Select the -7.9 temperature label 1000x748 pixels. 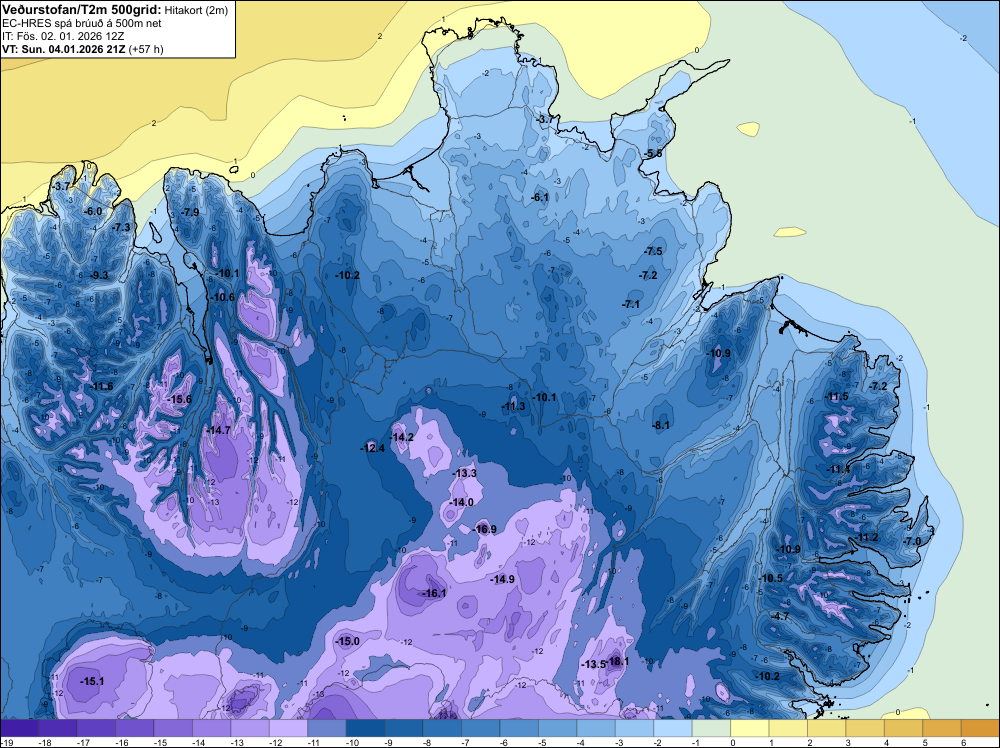(x=190, y=212)
